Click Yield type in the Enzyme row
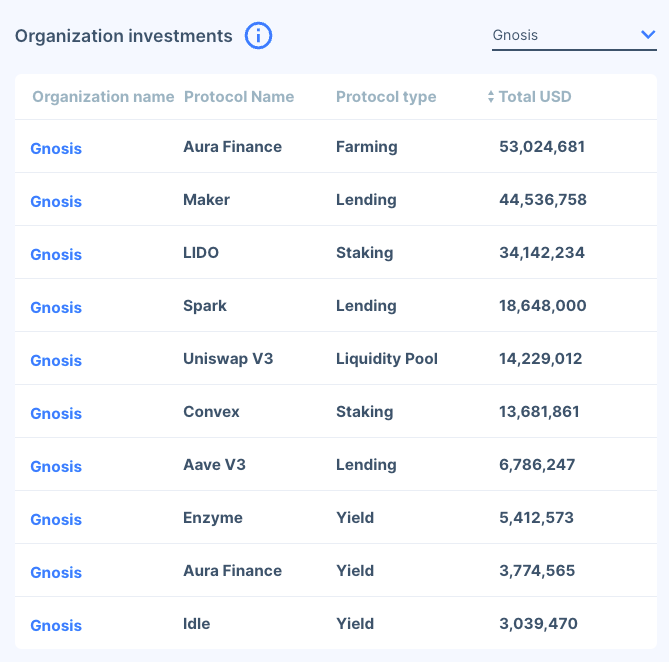This screenshot has height=662, width=669. click(x=355, y=518)
